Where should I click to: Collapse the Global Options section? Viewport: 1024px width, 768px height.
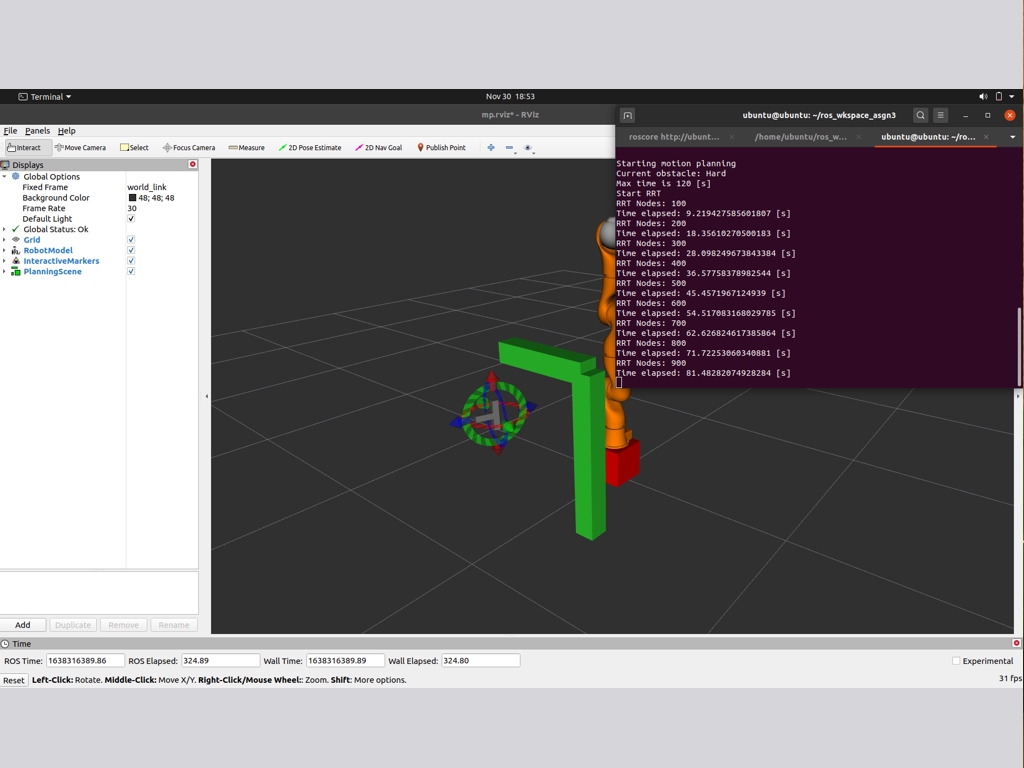(4, 177)
